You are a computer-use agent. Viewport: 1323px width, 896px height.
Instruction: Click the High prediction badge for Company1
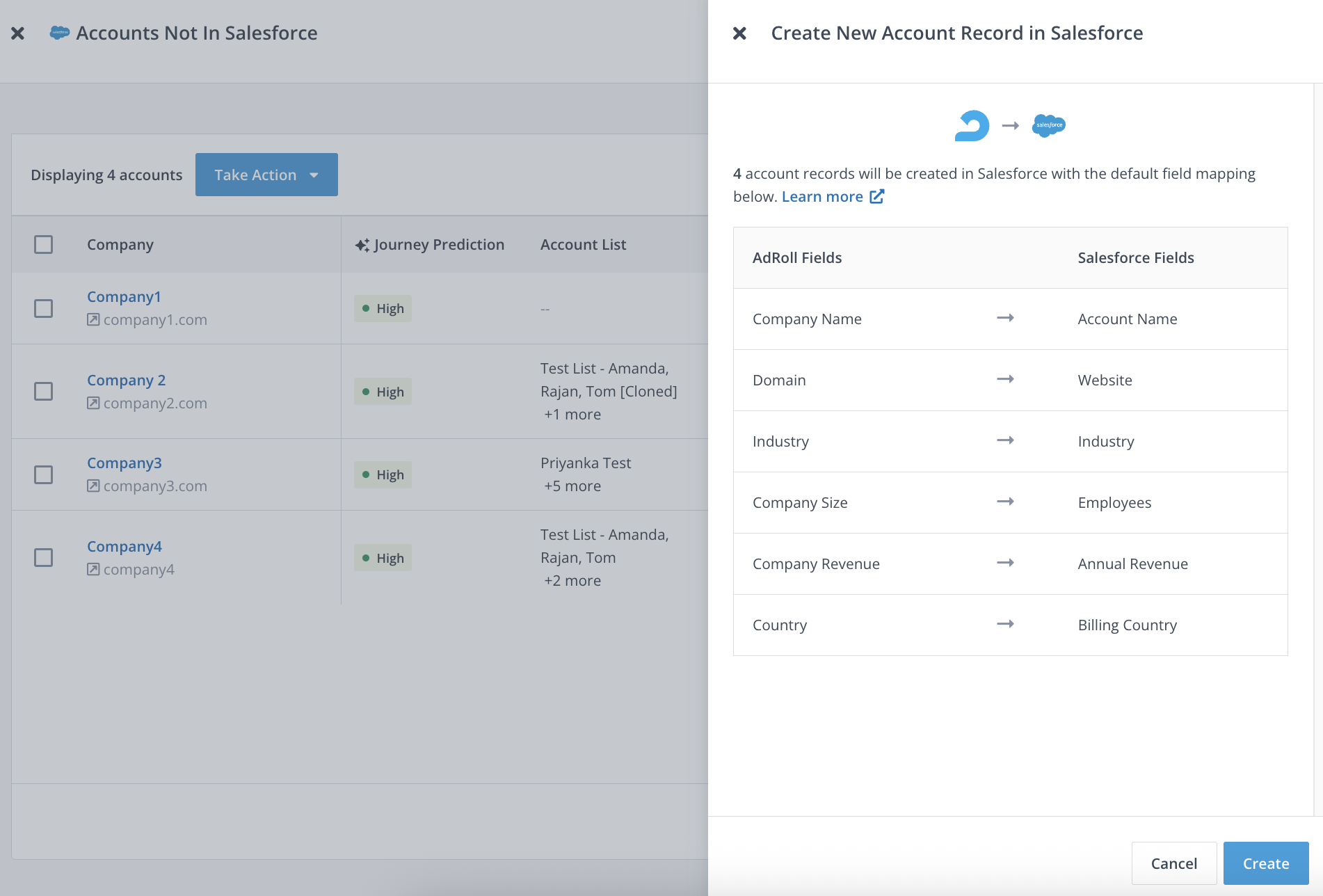click(383, 309)
